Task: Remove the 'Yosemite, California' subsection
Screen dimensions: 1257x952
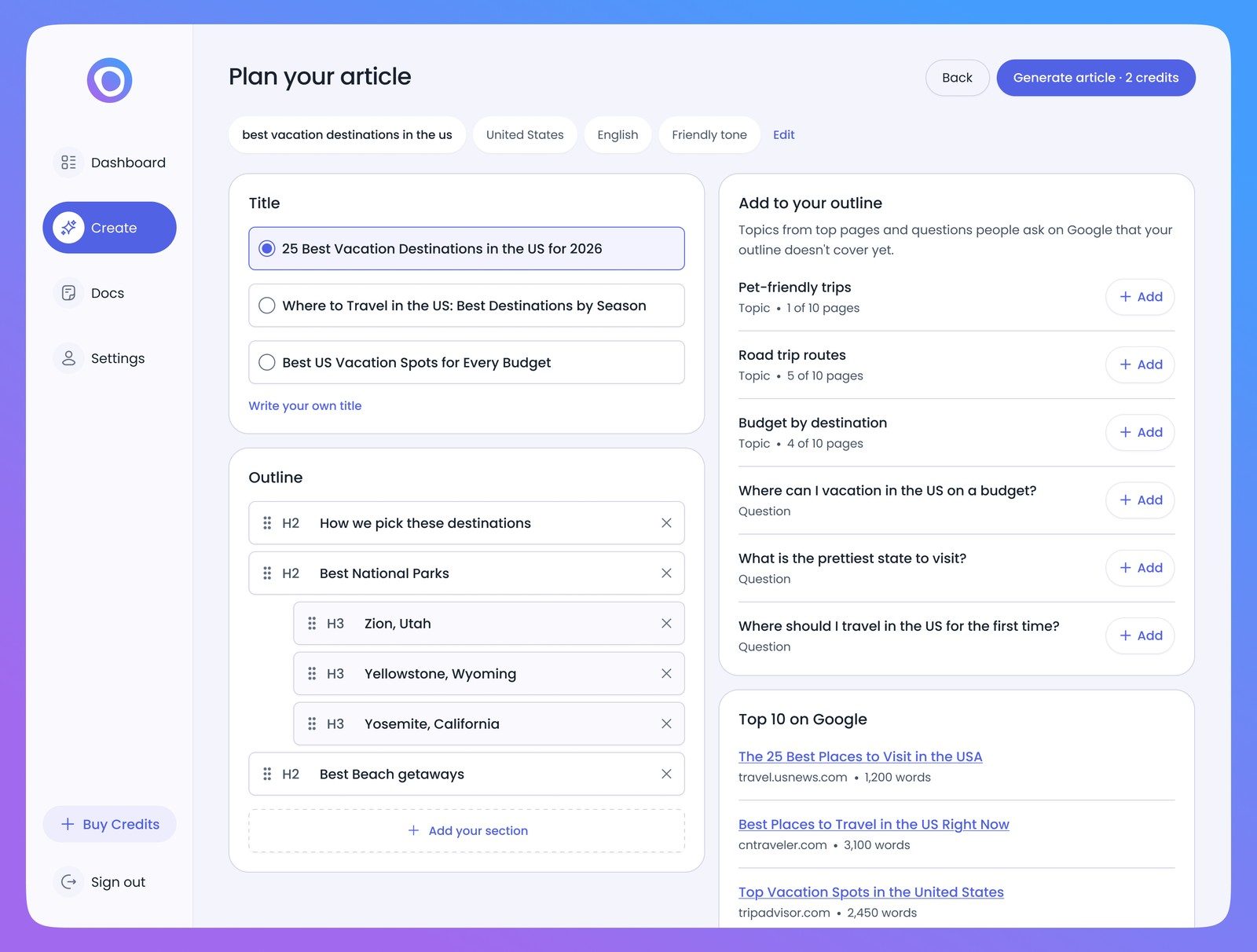Action: coord(666,724)
